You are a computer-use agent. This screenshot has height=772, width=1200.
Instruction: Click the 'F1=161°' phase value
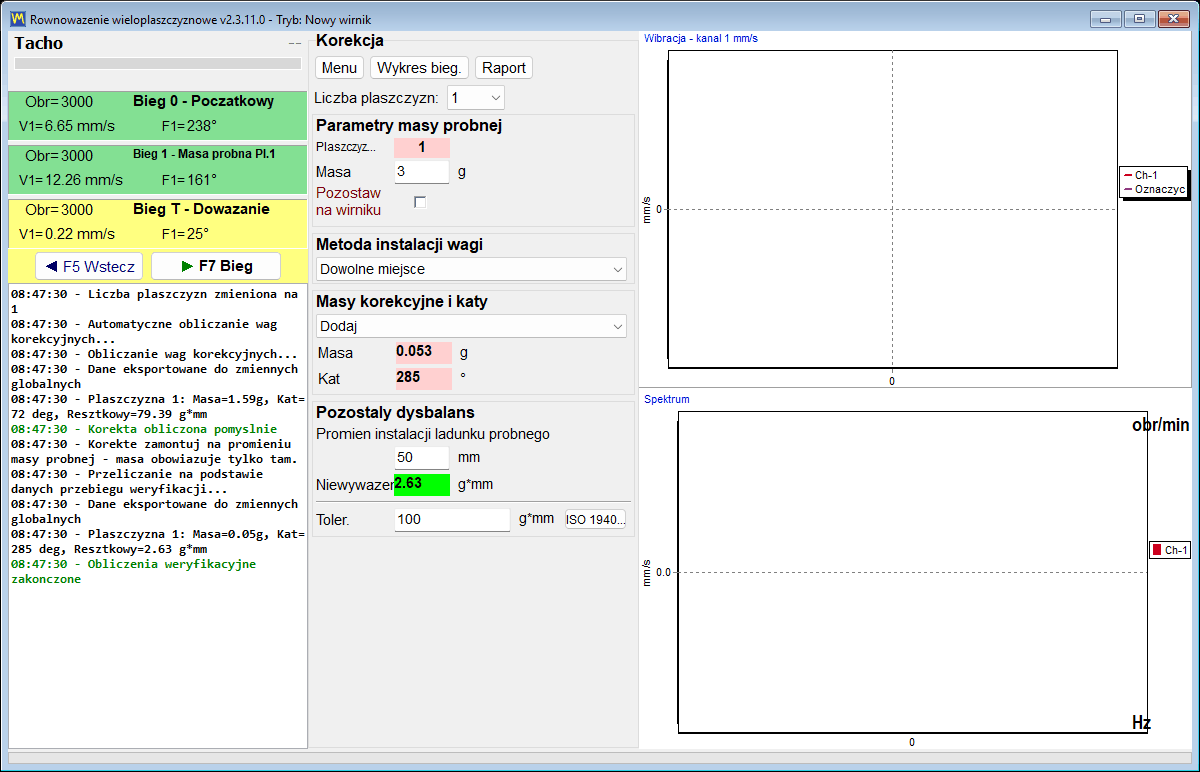[x=189, y=180]
